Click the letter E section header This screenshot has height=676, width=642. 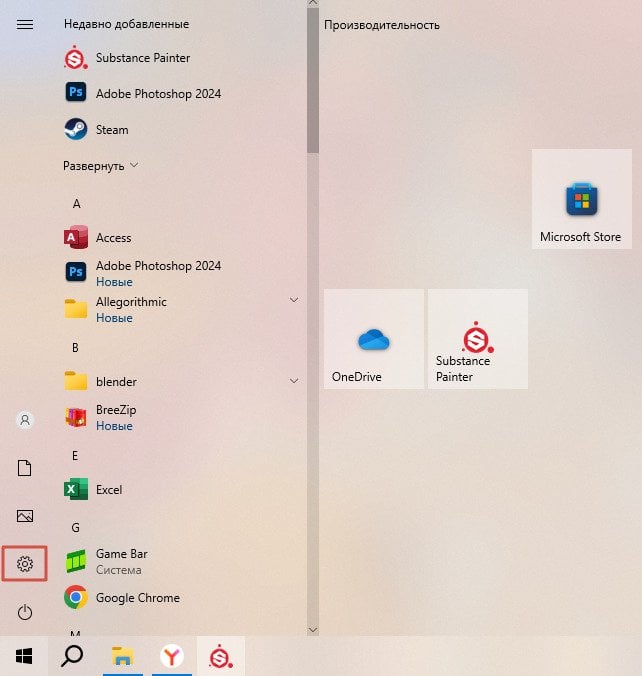pyautogui.click(x=75, y=456)
